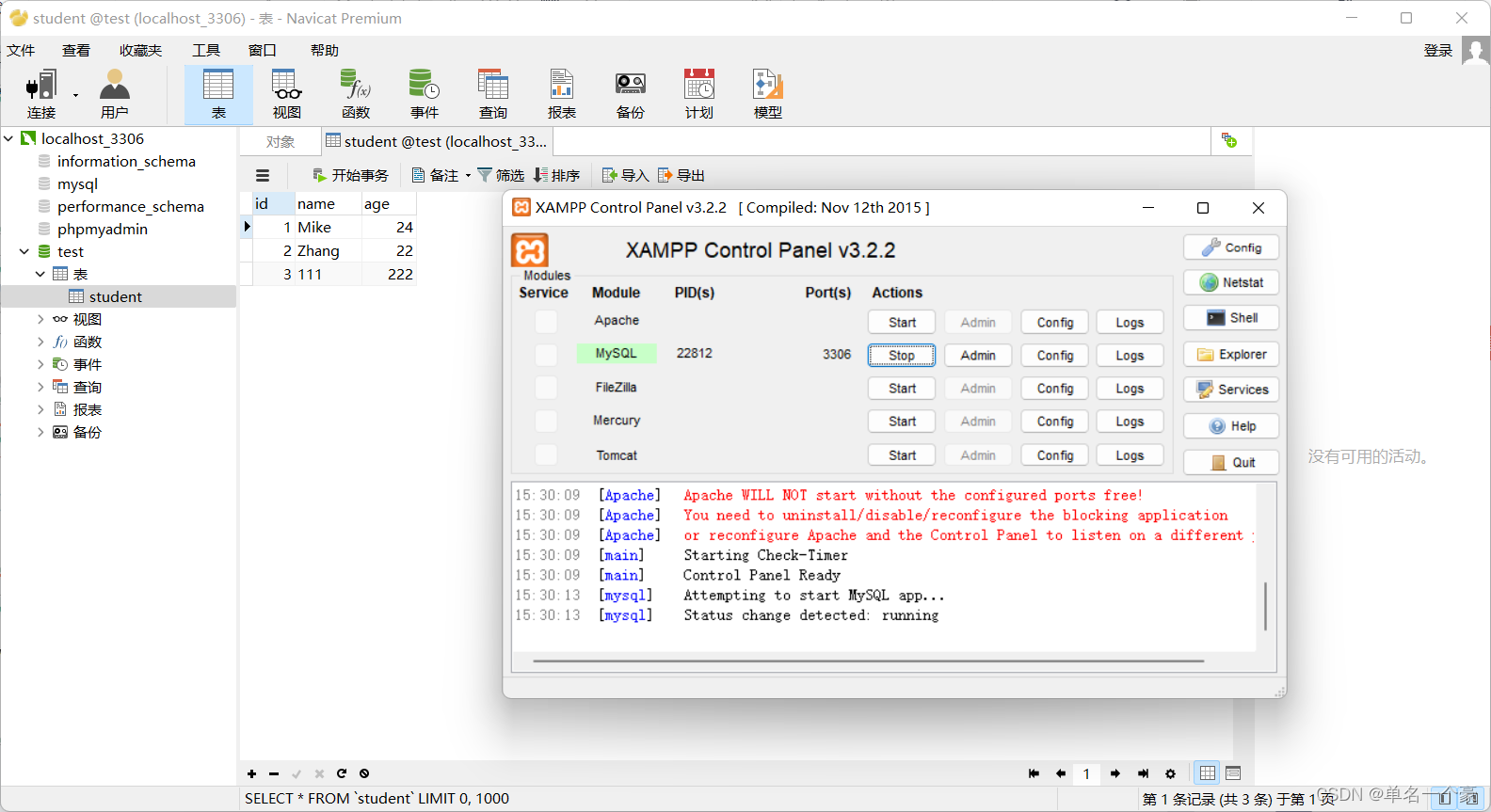Click the stop loading icon
1491x812 pixels.
click(364, 773)
